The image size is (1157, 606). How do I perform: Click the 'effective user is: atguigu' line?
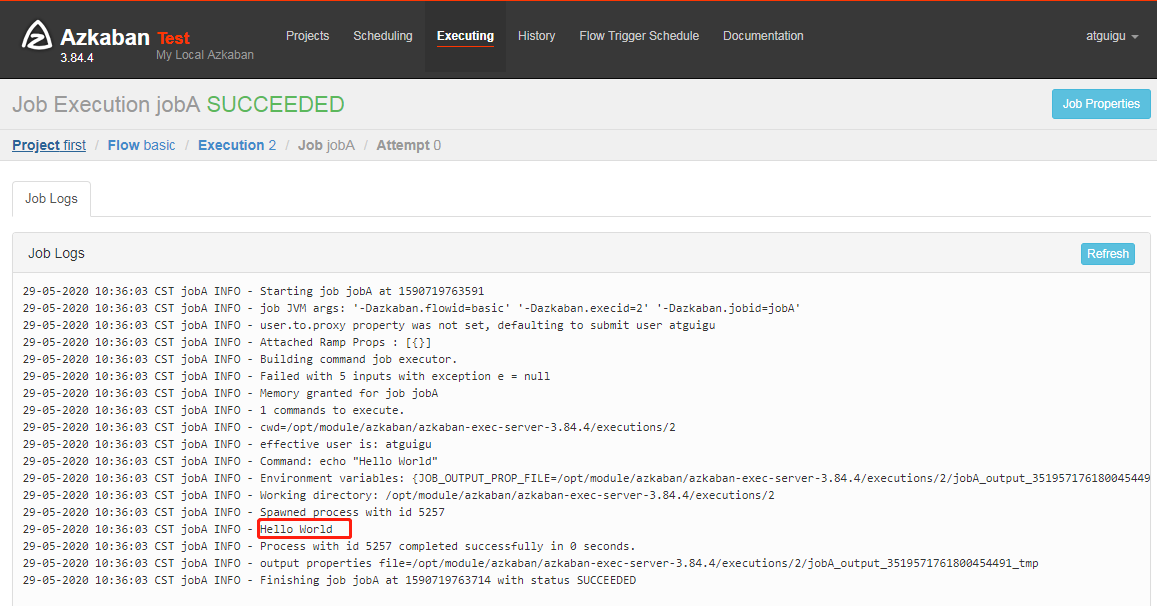click(227, 444)
